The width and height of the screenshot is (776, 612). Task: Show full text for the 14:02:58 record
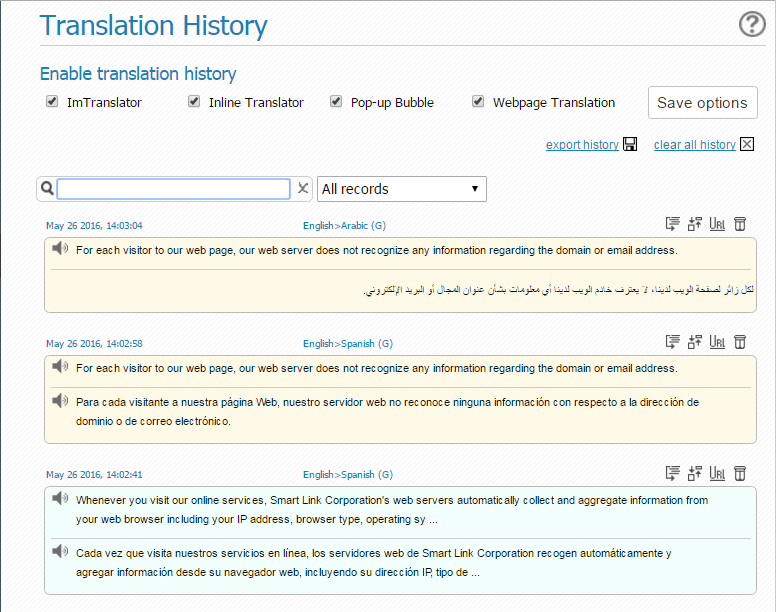[673, 342]
